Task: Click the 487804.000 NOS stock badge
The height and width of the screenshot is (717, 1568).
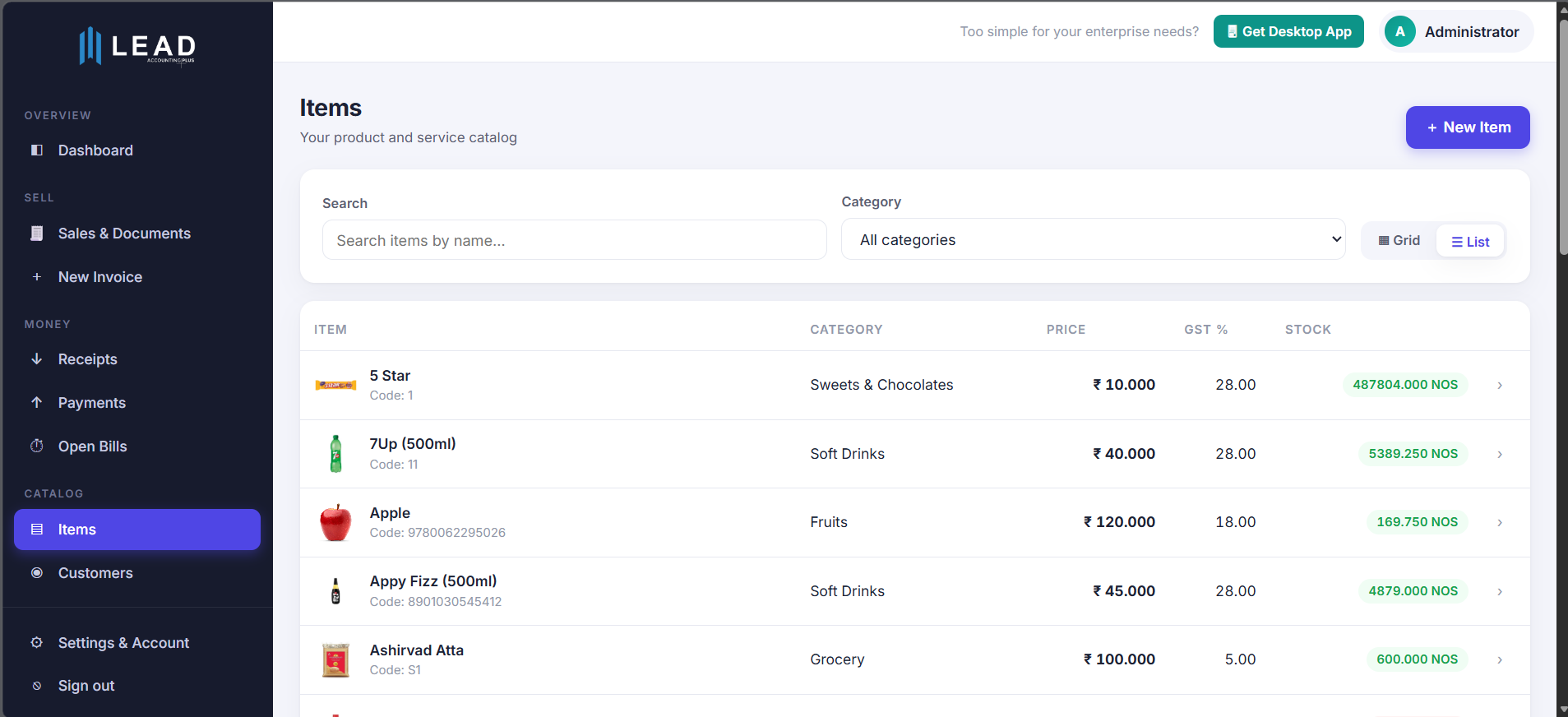Action: [x=1405, y=385]
